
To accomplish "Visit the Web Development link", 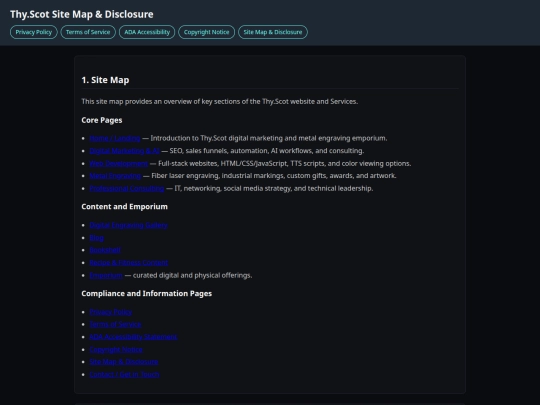I will 119,164.
